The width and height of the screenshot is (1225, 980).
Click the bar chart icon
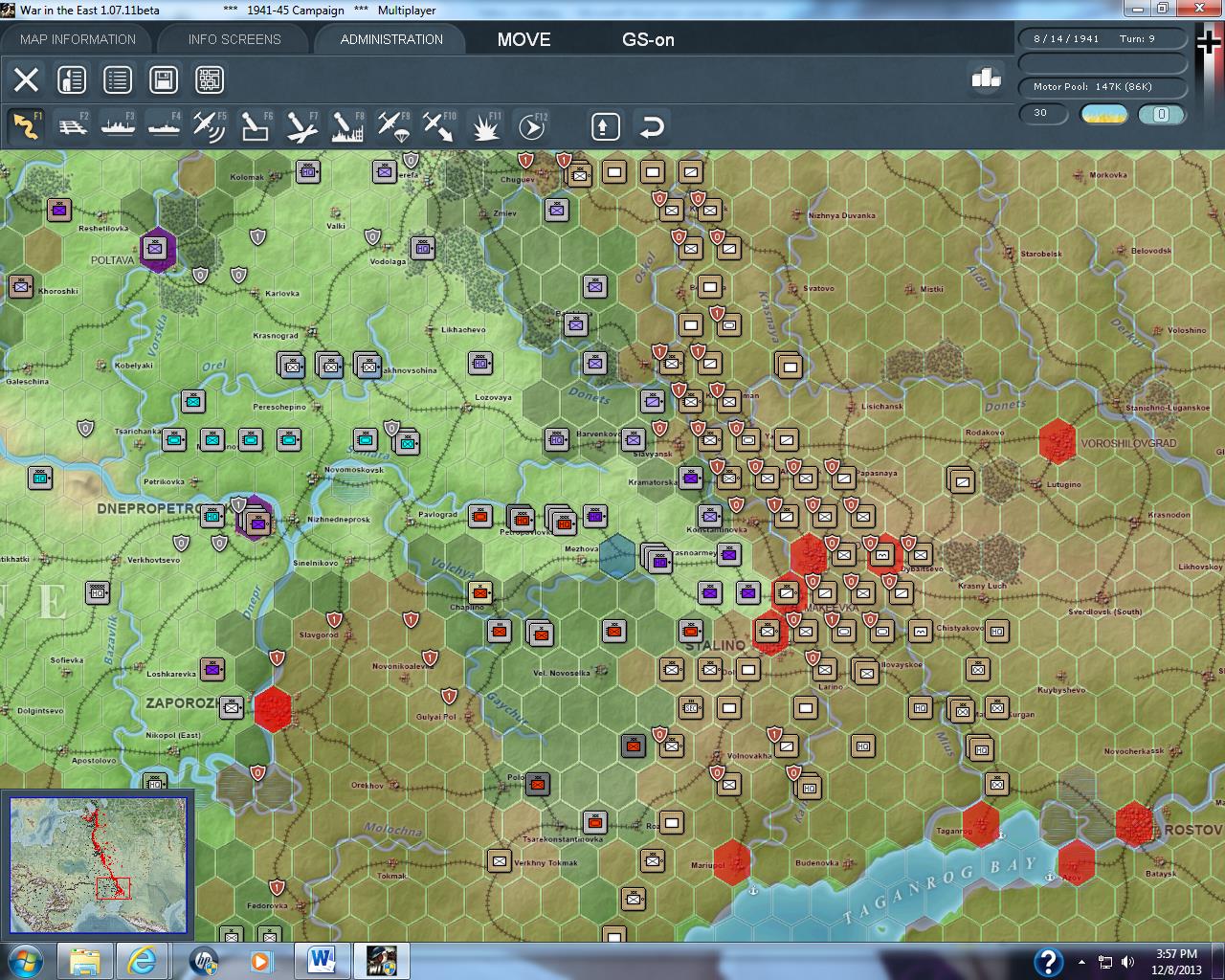pos(986,78)
